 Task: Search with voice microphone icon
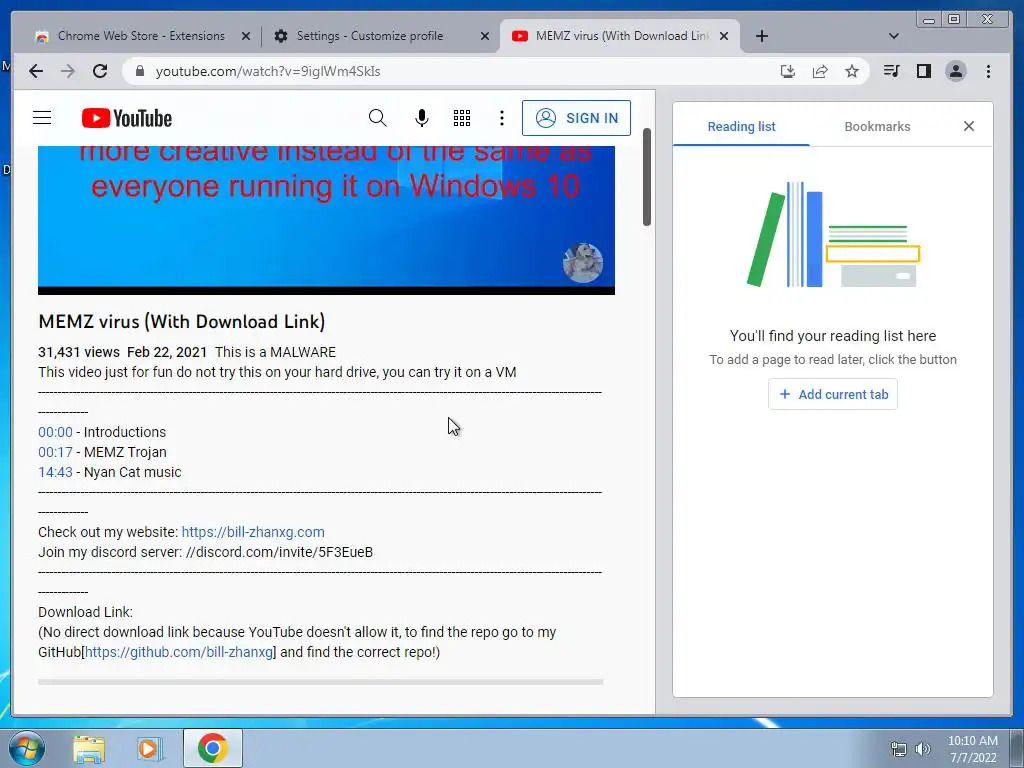422,118
